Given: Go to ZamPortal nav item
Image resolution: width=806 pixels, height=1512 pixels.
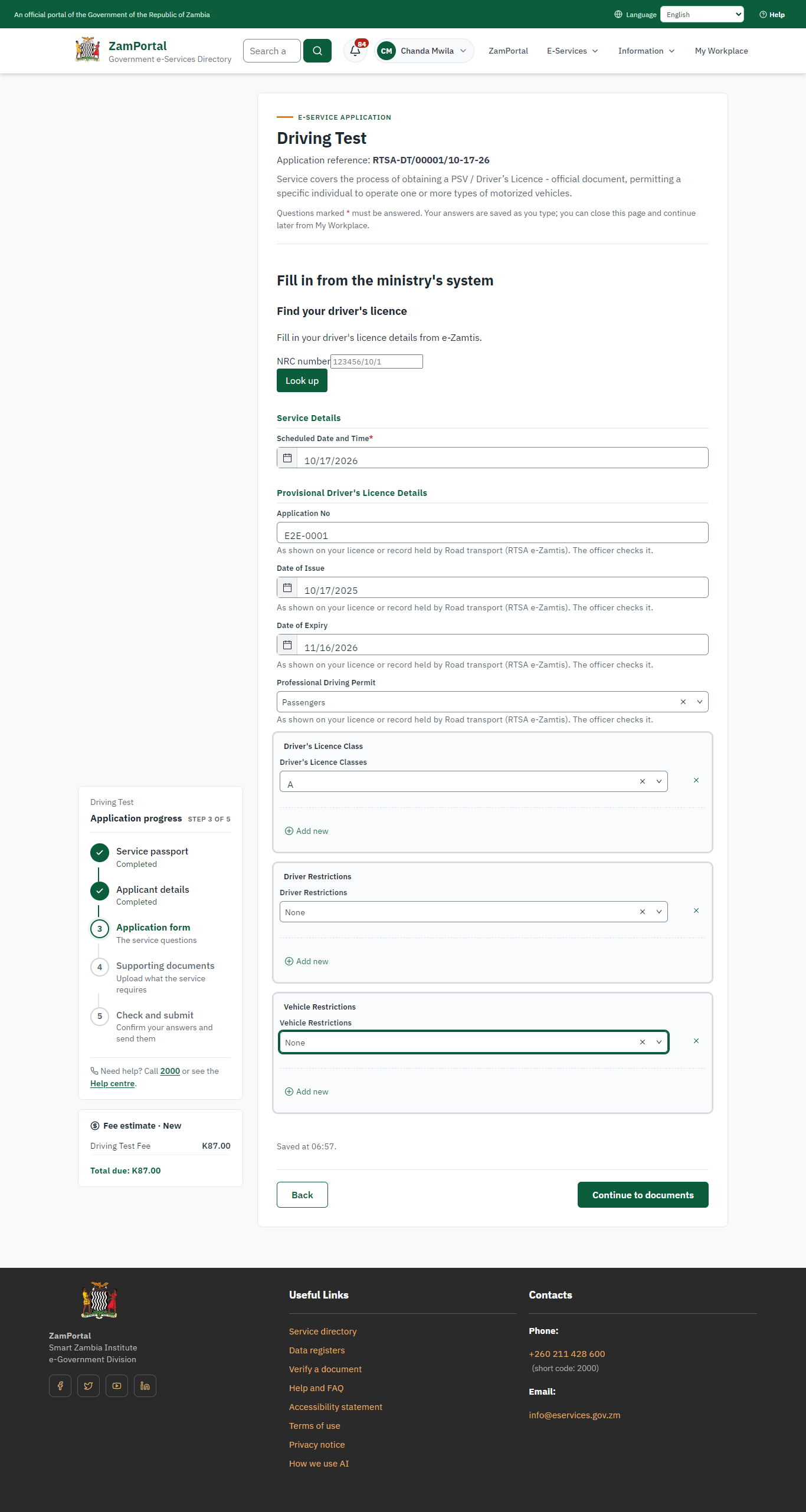Looking at the screenshot, I should (x=508, y=51).
